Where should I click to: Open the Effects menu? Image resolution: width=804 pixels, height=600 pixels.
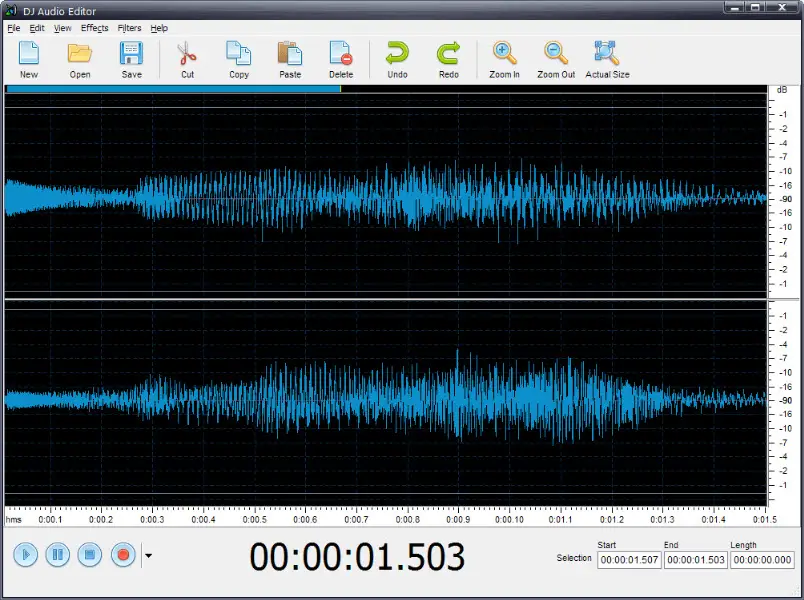pyautogui.click(x=94, y=28)
